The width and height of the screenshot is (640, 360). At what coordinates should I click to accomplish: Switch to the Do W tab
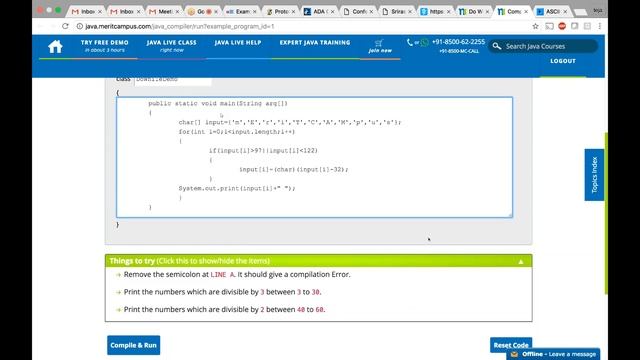[x=473, y=11]
